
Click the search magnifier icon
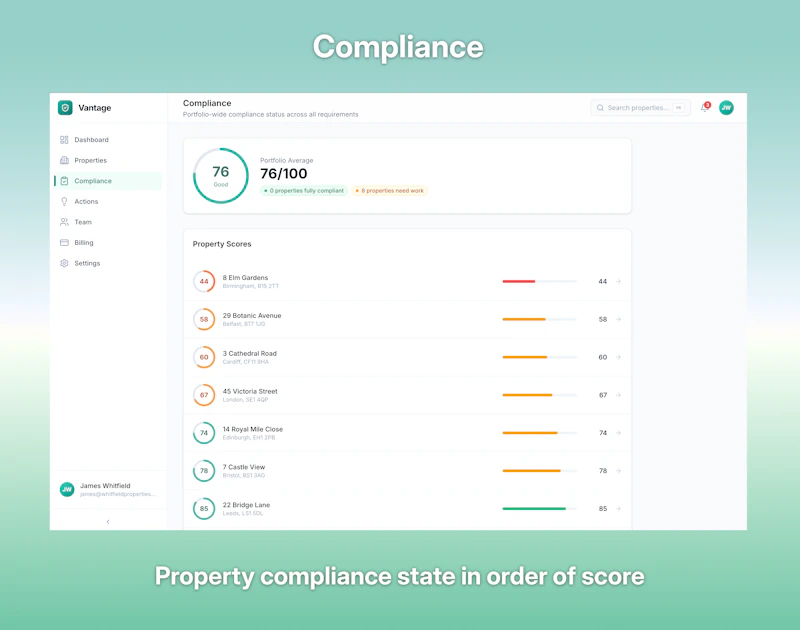(x=601, y=108)
